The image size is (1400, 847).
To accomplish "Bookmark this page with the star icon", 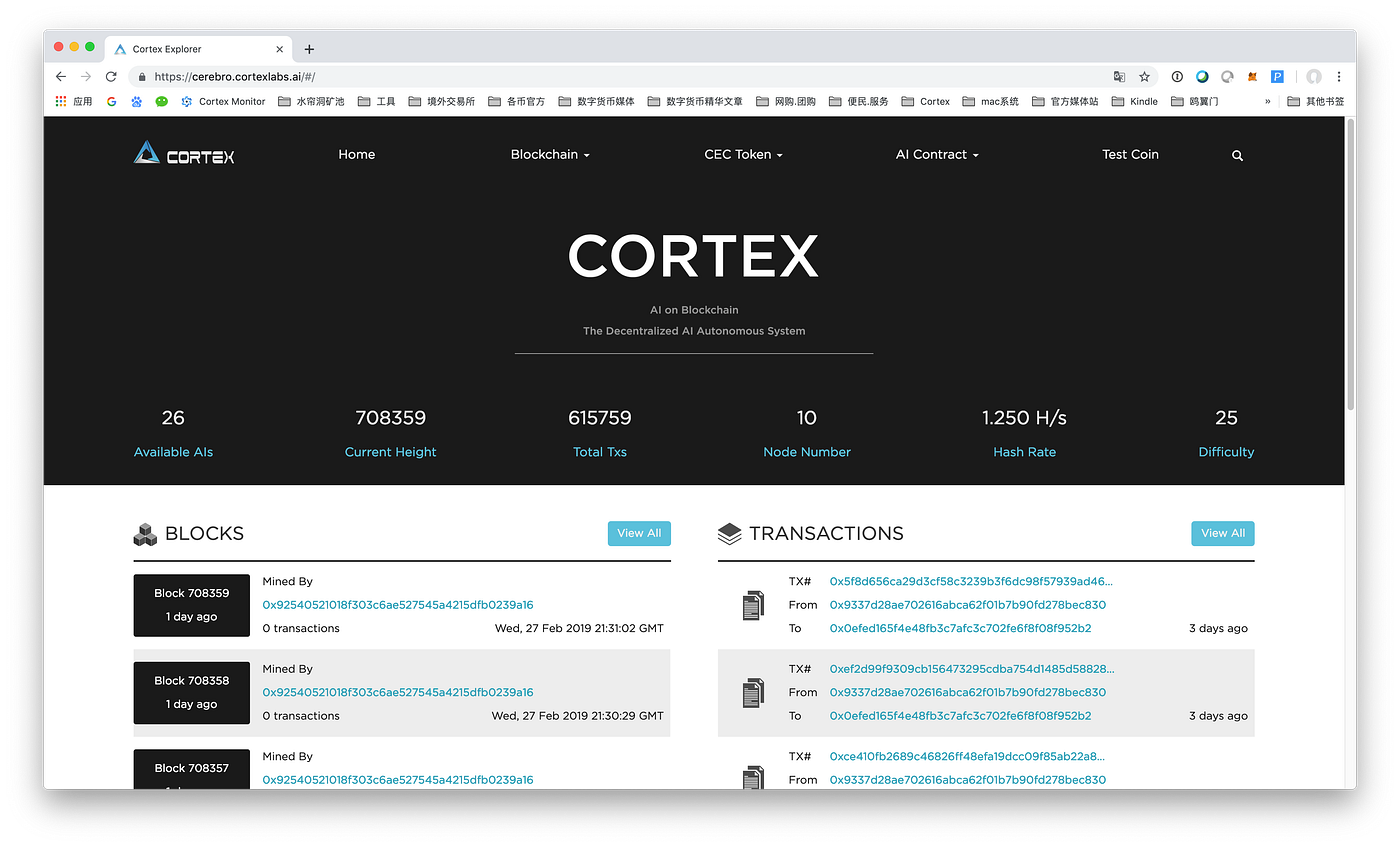I will pos(1144,76).
